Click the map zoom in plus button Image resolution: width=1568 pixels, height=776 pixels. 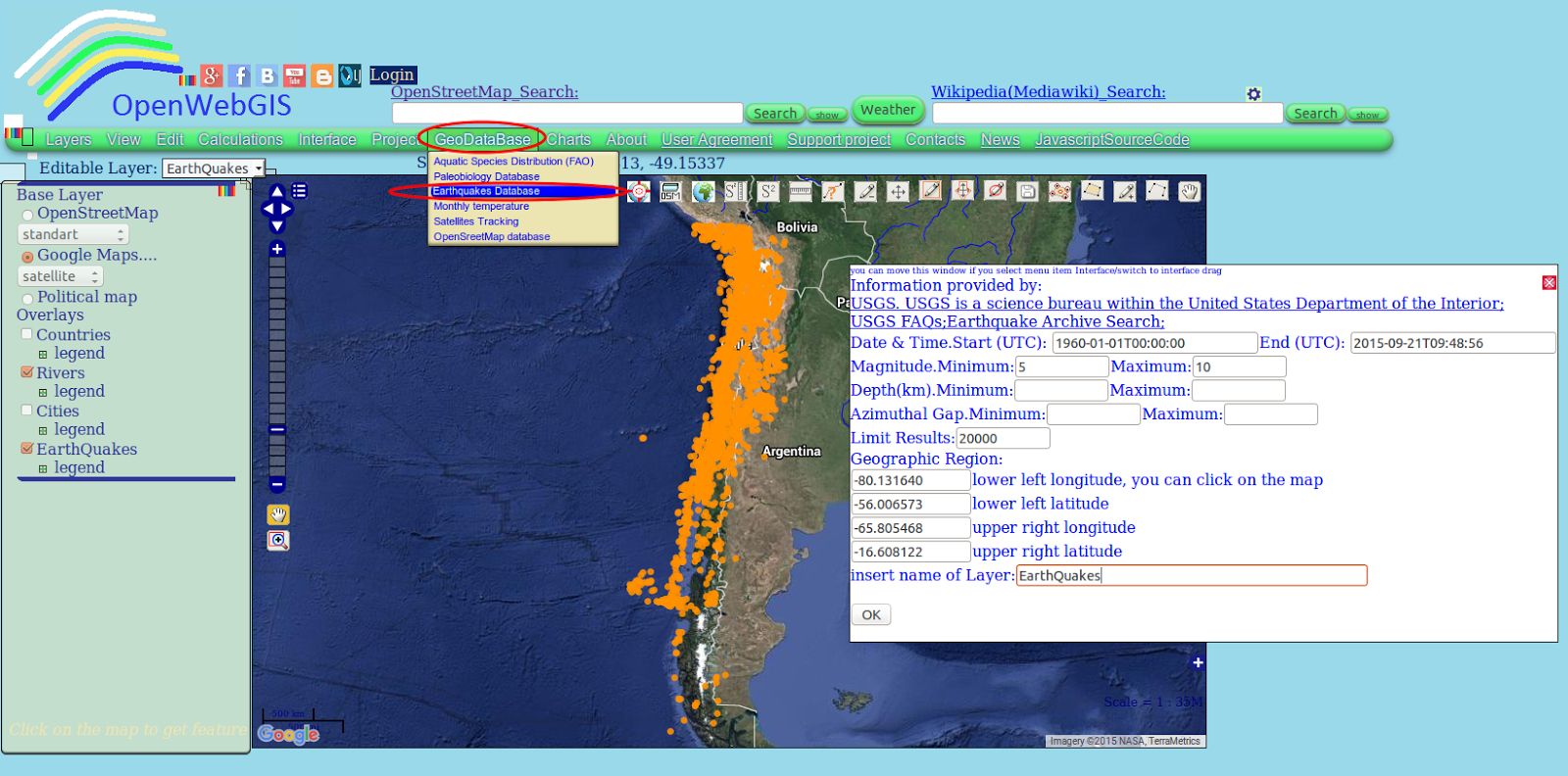pos(277,249)
